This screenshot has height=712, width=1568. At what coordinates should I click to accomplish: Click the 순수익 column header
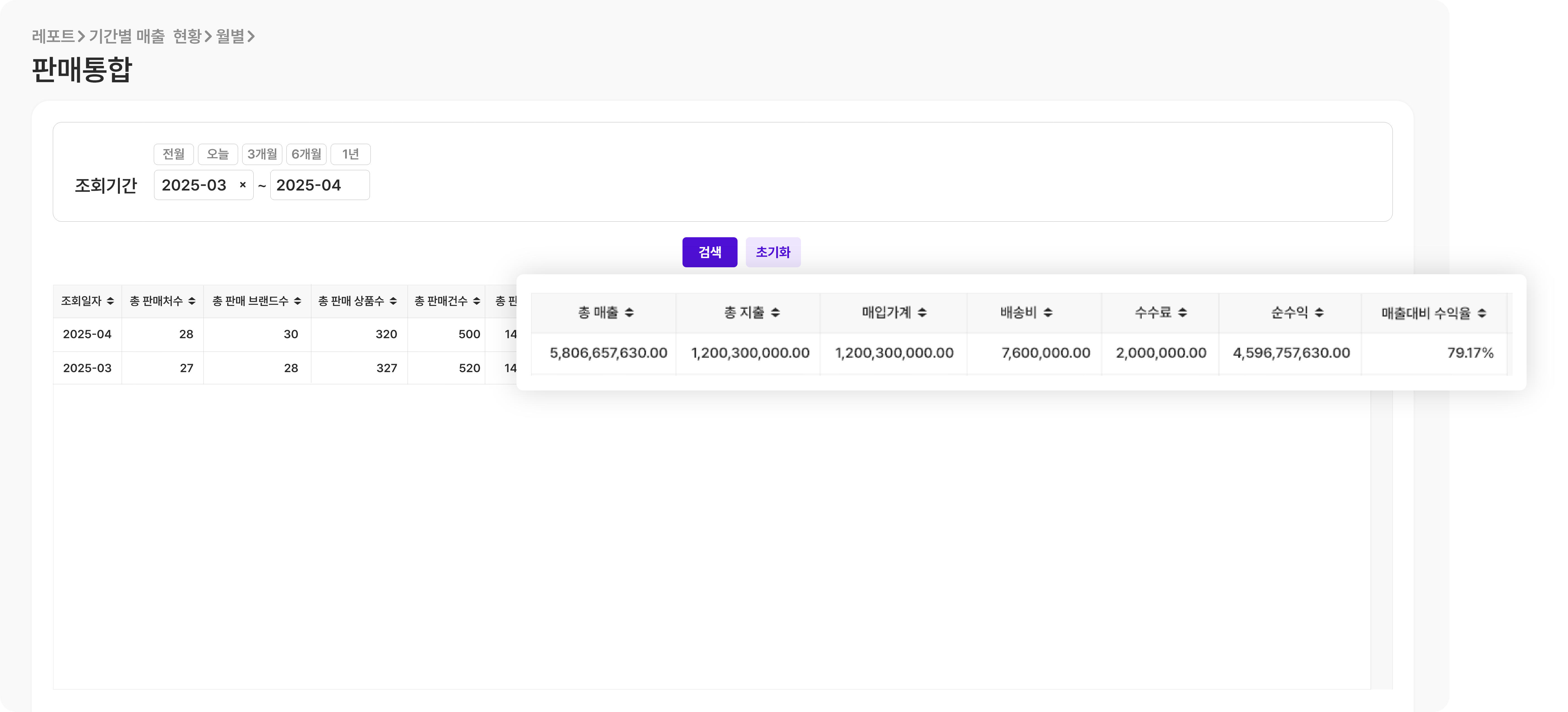click(x=1289, y=313)
